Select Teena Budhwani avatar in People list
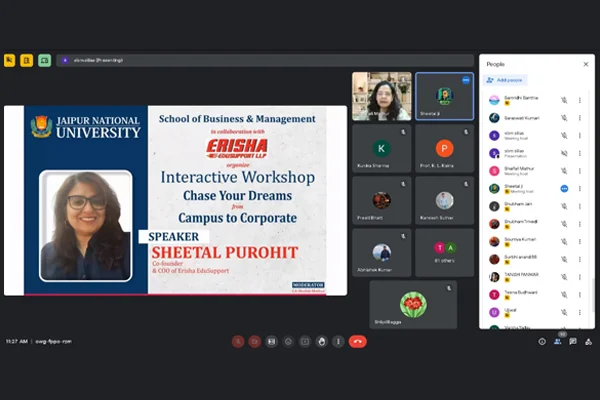Screen dimensions: 600x400 [x=494, y=295]
